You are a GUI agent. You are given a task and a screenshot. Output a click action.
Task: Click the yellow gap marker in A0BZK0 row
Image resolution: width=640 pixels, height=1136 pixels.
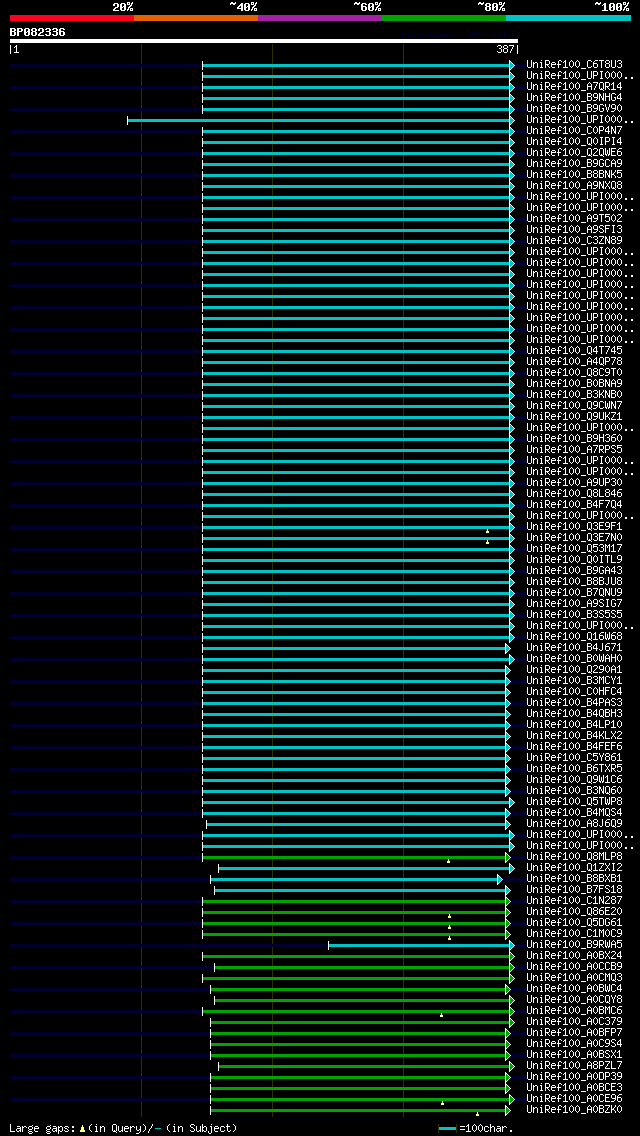point(477,1114)
